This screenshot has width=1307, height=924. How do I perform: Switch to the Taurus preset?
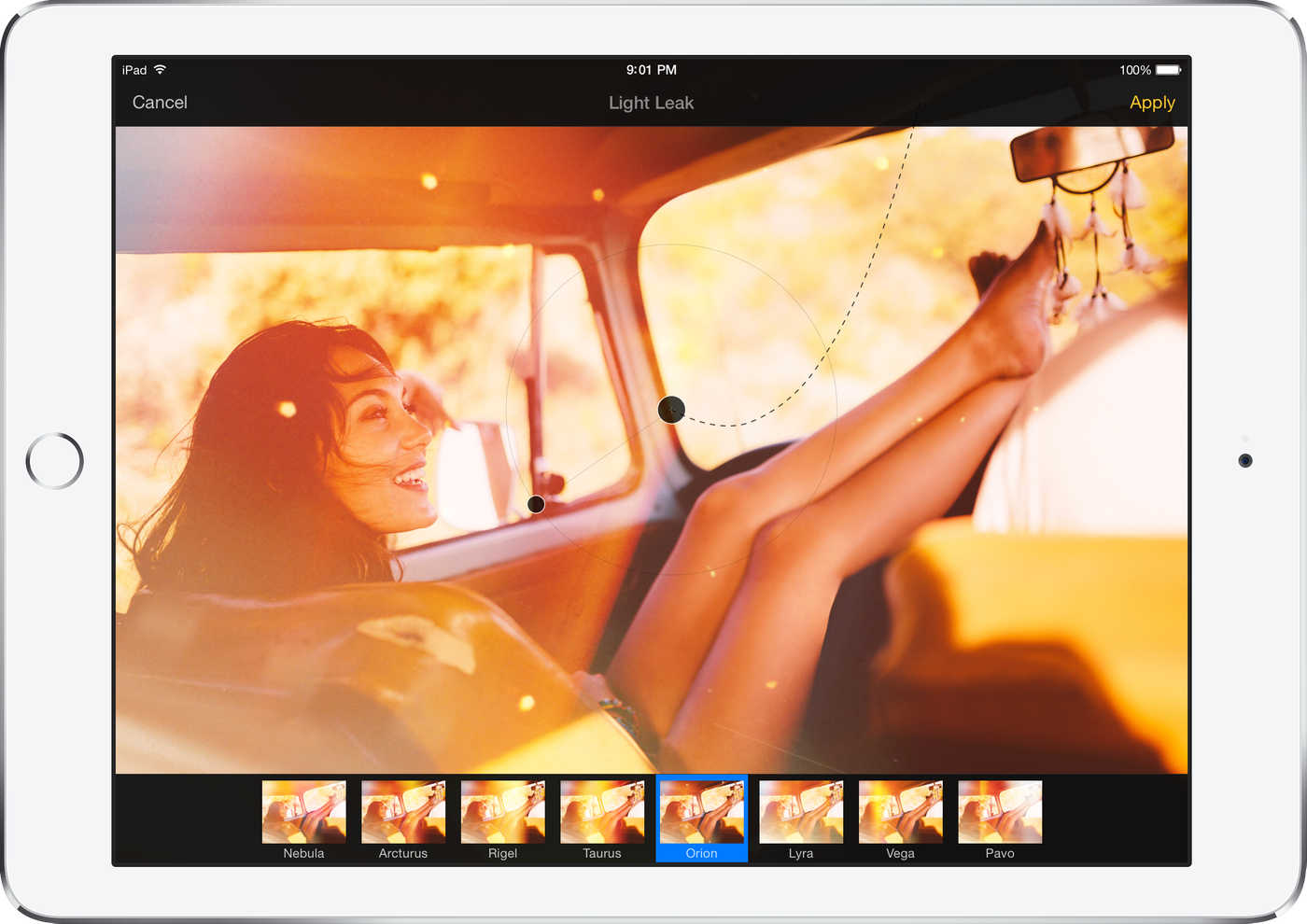(602, 811)
